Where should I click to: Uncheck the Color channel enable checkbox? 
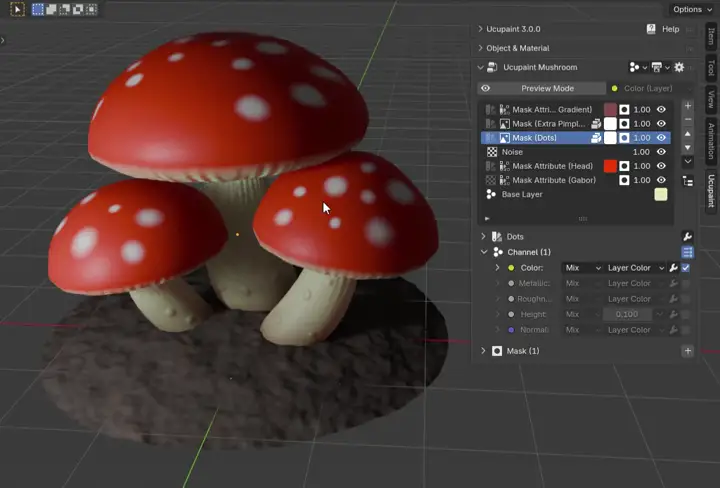686,268
